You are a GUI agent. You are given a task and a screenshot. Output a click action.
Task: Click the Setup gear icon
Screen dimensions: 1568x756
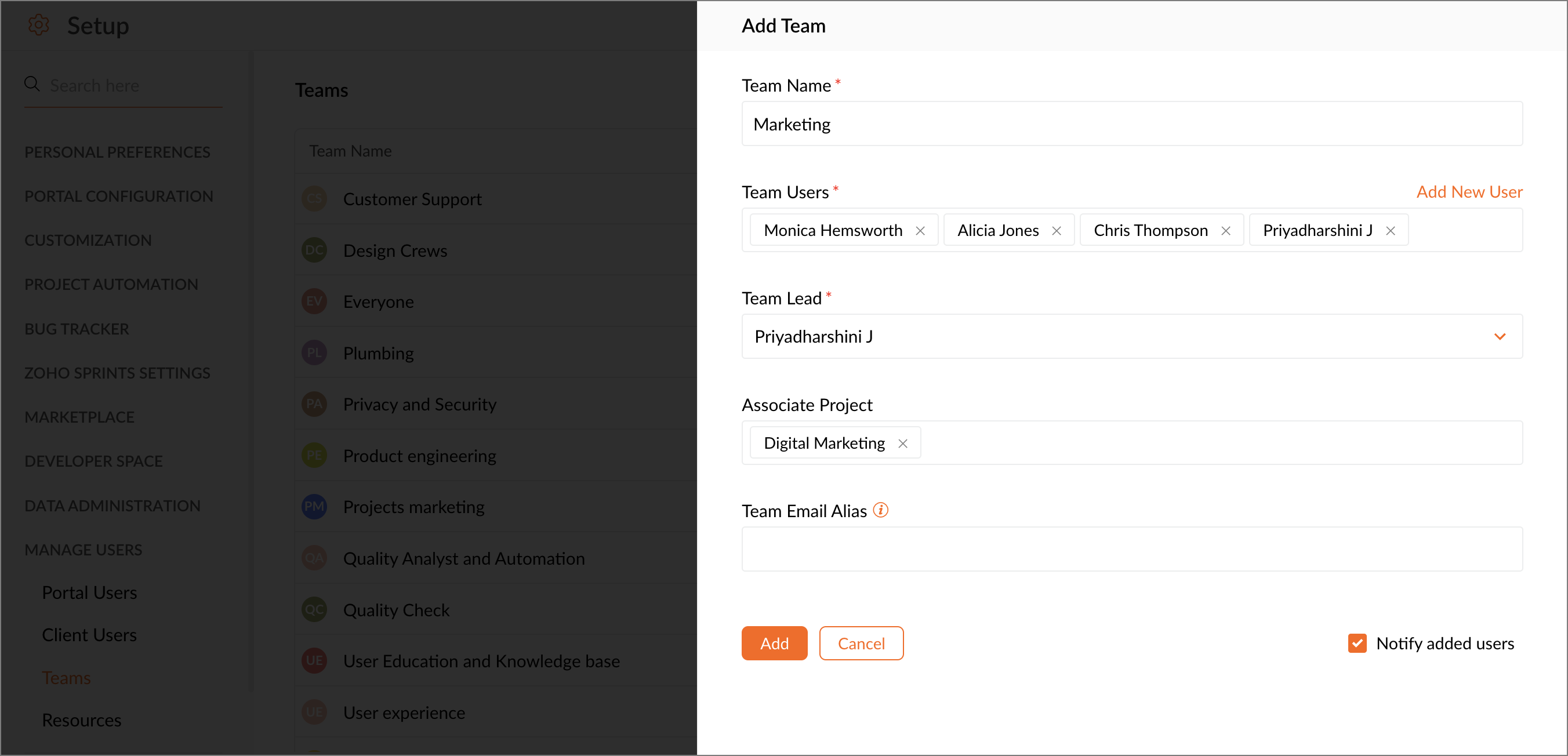point(38,25)
